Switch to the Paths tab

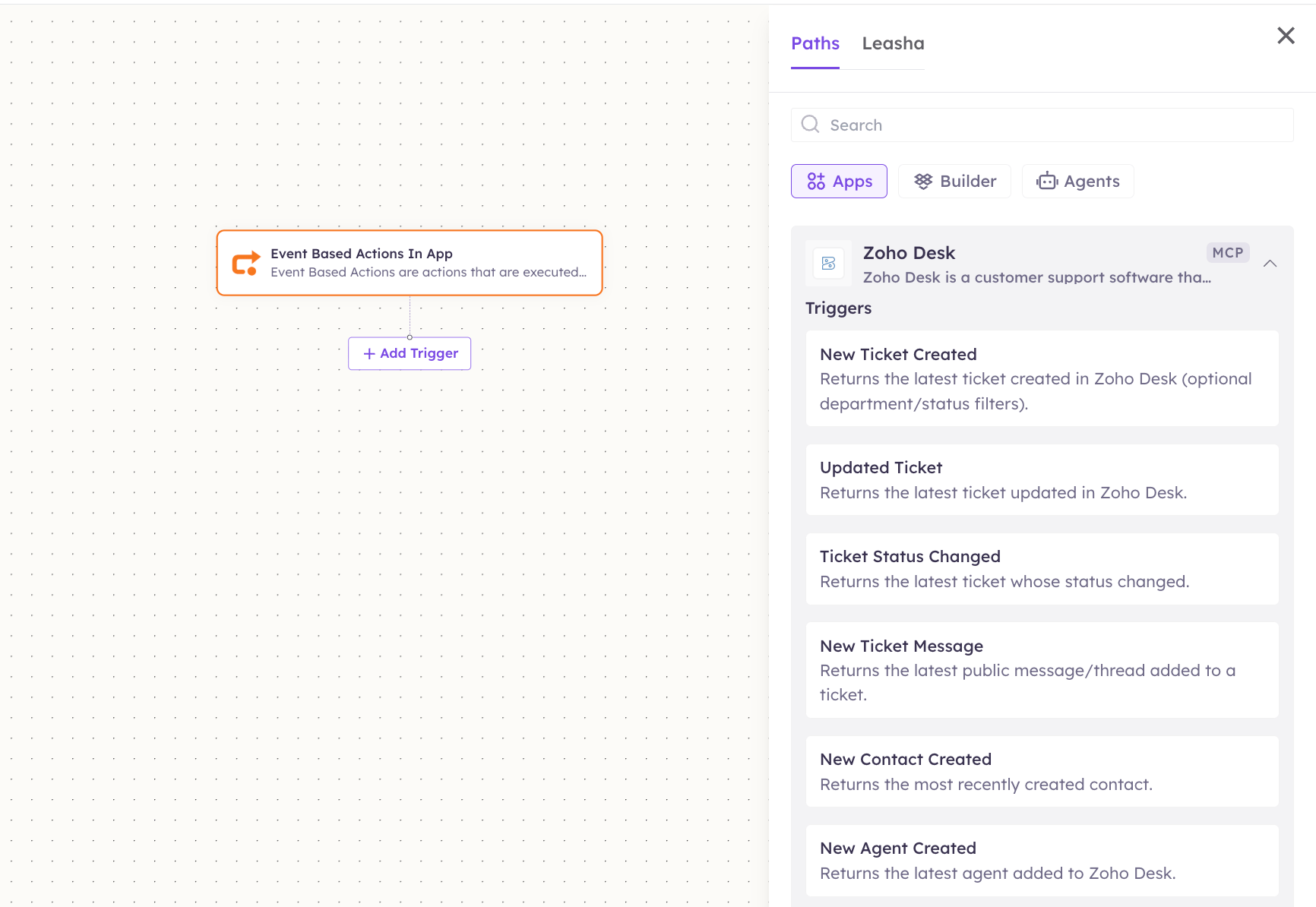coord(815,44)
